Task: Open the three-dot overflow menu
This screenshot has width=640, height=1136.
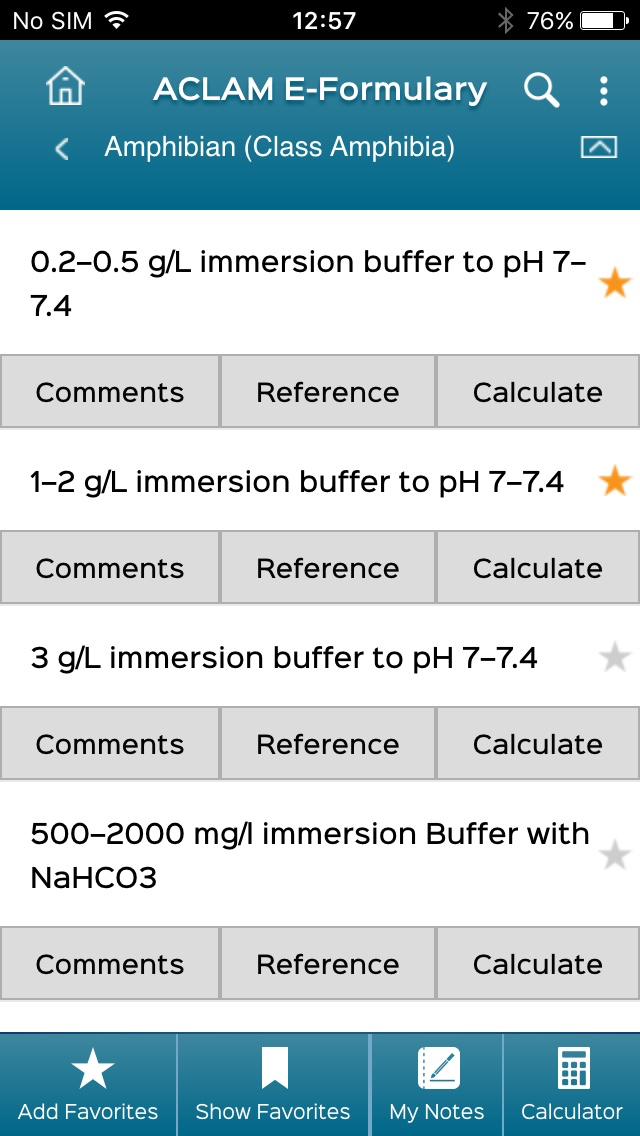Action: 603,91
